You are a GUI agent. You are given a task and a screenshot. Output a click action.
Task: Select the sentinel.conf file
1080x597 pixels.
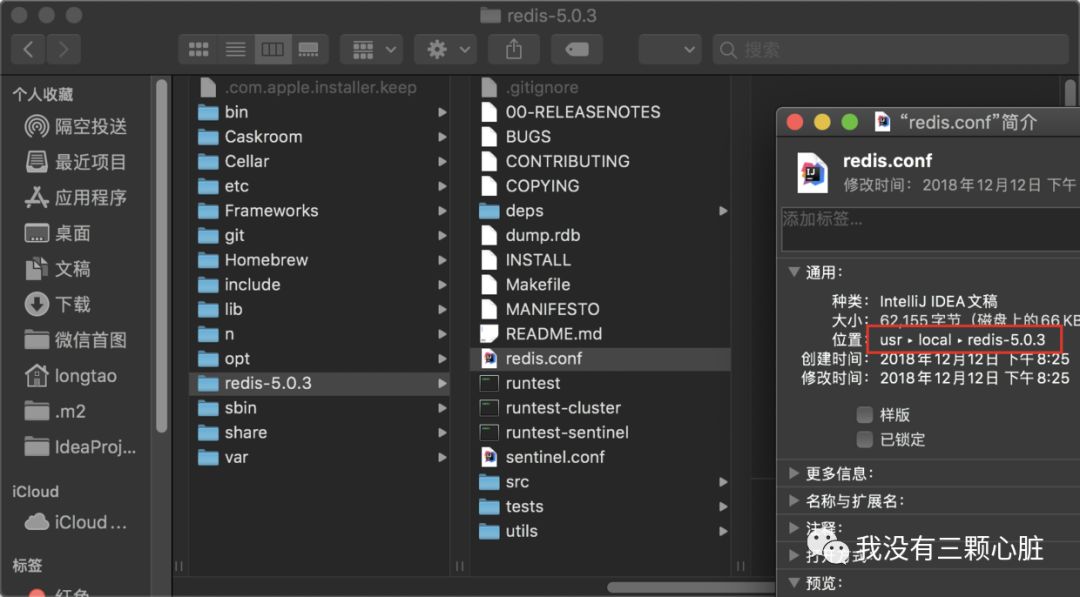(555, 457)
